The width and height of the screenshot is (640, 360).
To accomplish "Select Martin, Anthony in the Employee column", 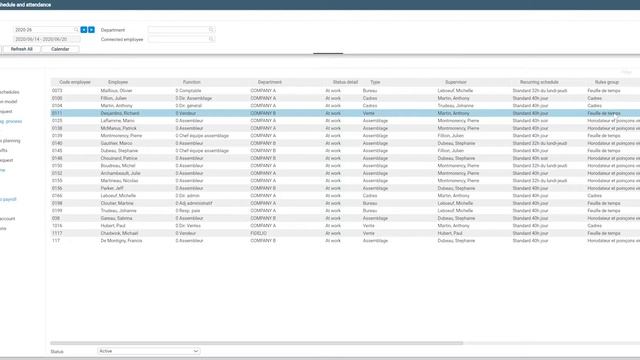I will [x=116, y=106].
